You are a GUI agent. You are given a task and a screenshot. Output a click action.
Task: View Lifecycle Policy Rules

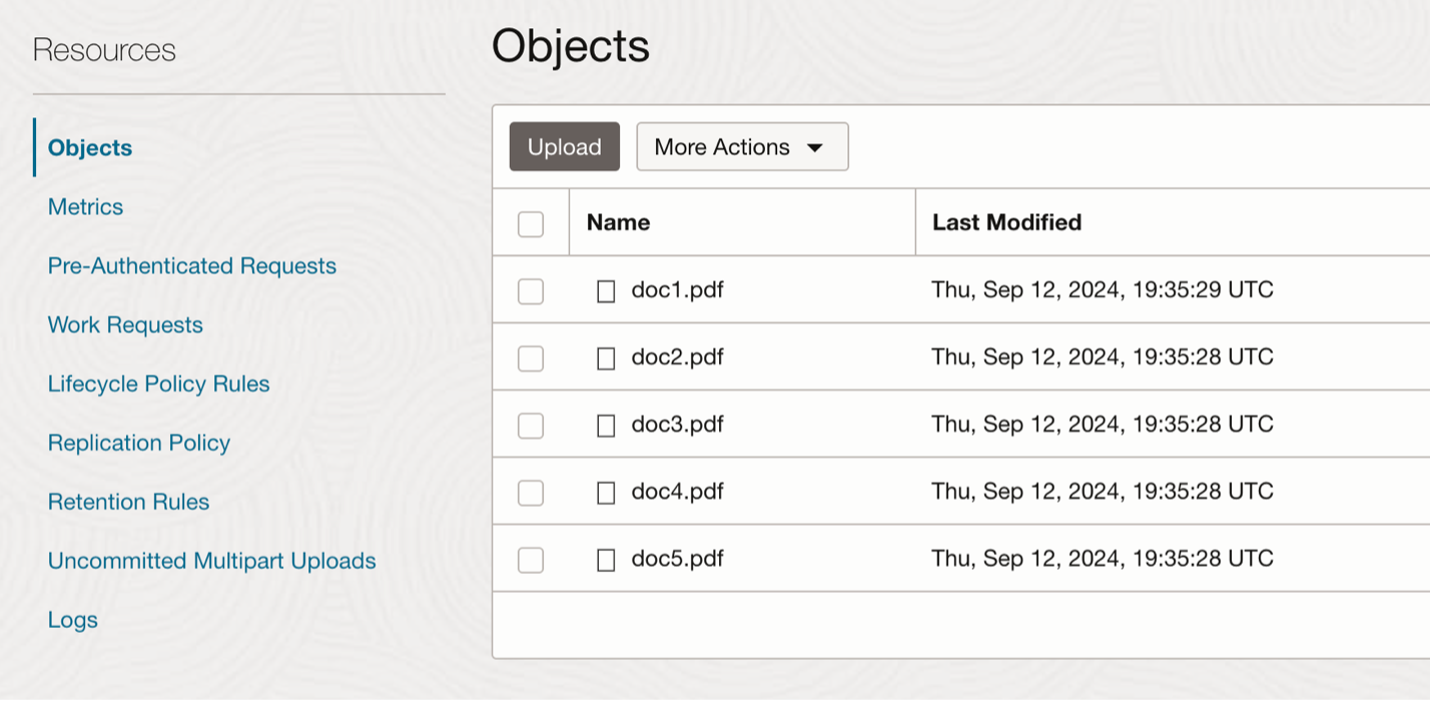click(159, 384)
